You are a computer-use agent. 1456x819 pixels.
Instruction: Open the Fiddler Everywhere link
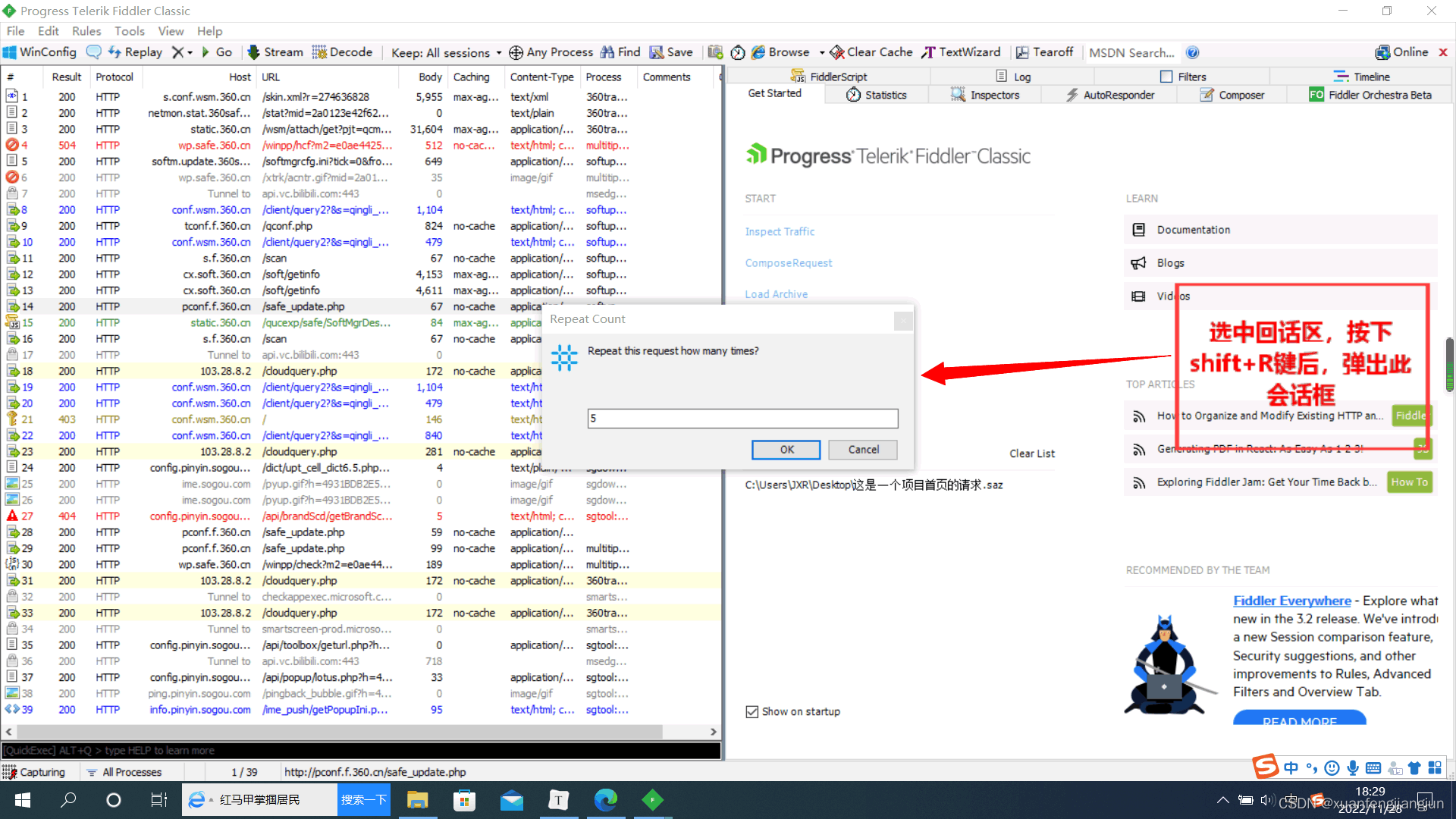pos(1291,600)
